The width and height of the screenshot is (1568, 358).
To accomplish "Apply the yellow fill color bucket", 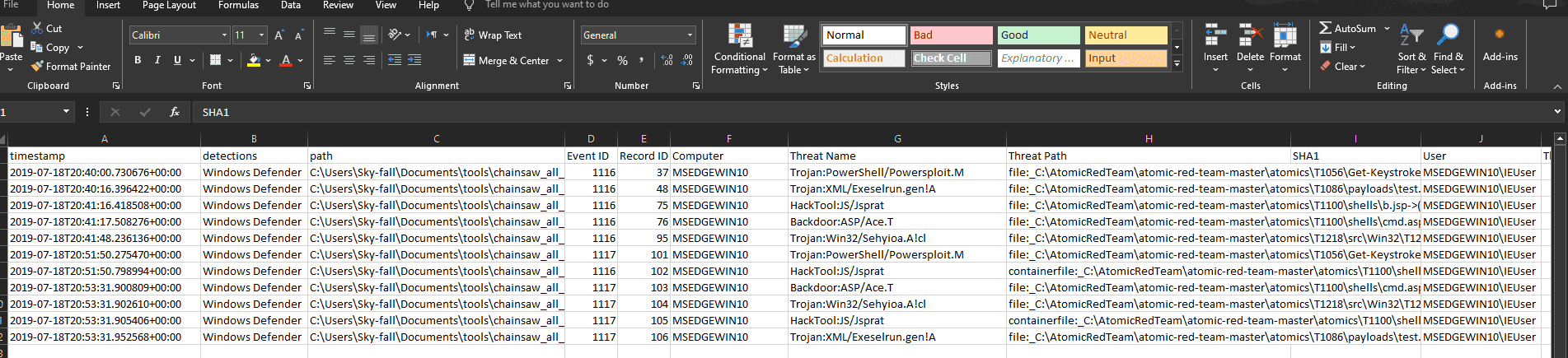I will (x=254, y=60).
